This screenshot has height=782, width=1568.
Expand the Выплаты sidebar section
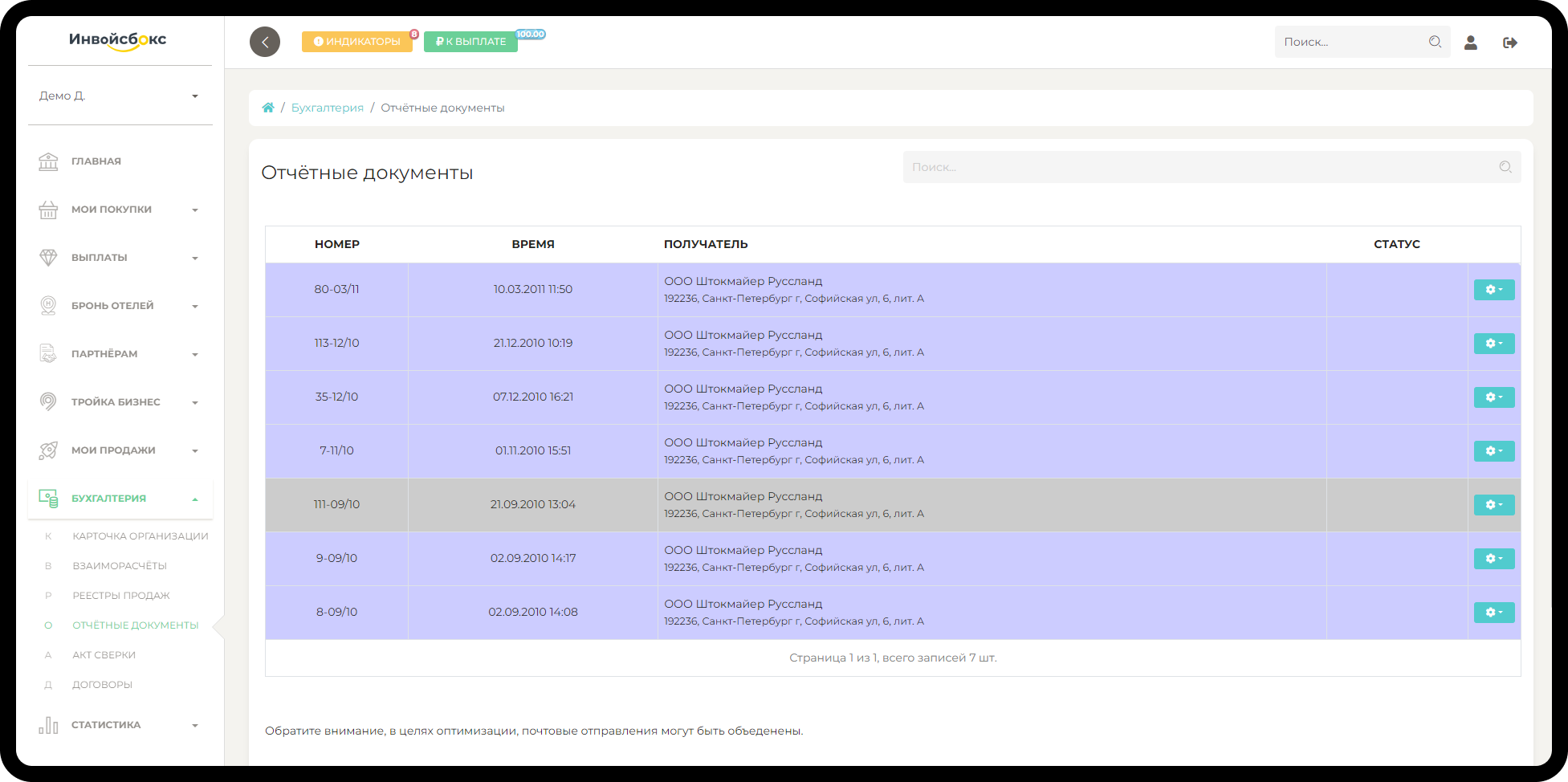(x=120, y=258)
